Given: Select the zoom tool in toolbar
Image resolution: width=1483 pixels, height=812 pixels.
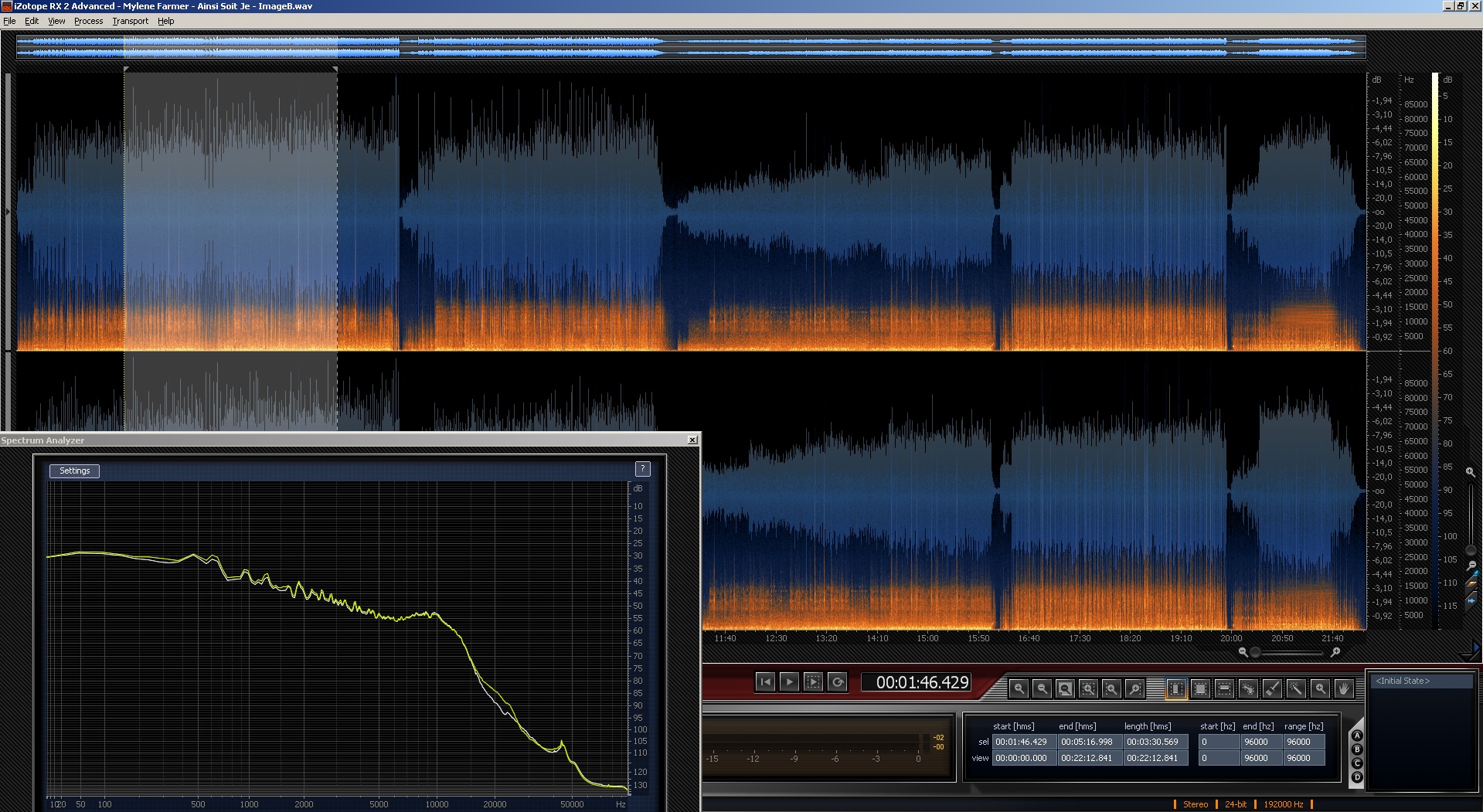Looking at the screenshot, I should 1320,688.
